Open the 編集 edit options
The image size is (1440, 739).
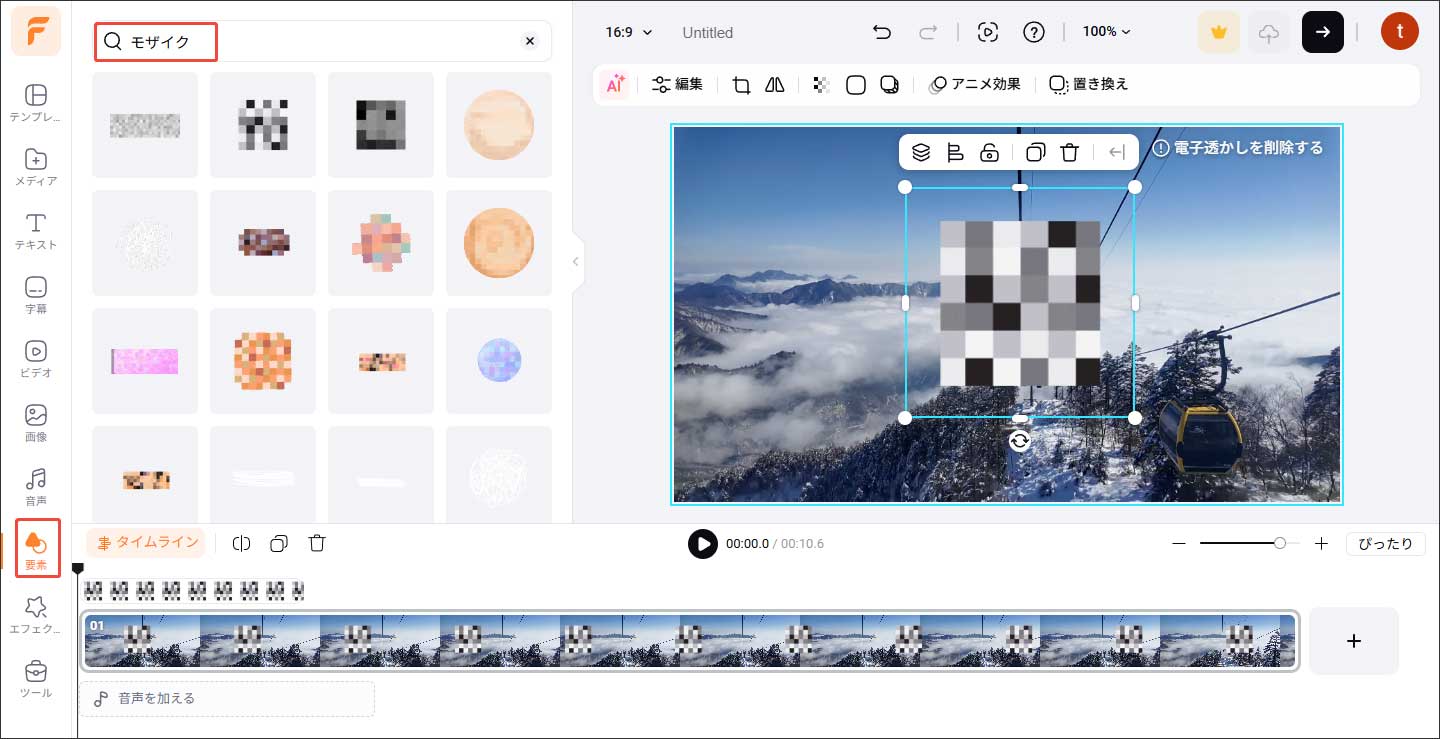tap(678, 85)
